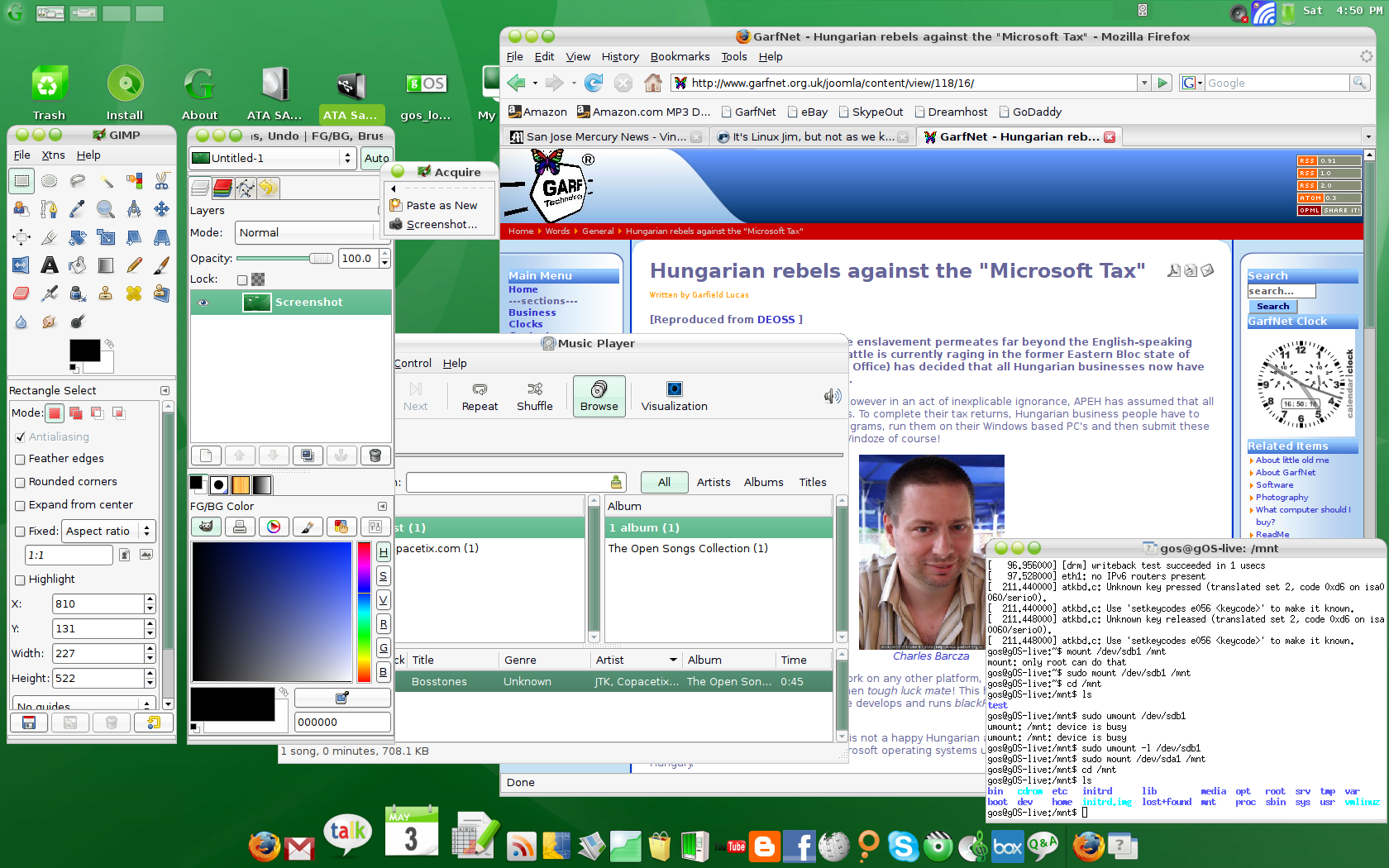1389x868 pixels.
Task: Select the Smudge tool in GIMP
Action: coord(50,322)
